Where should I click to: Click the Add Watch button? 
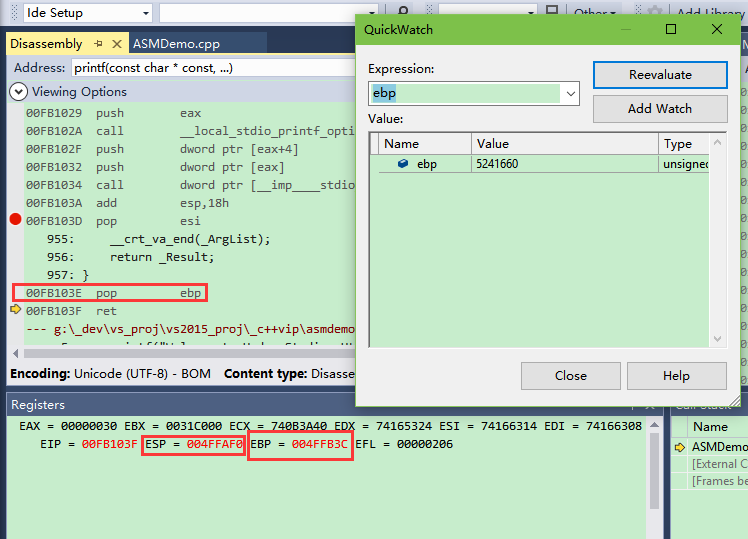click(659, 108)
